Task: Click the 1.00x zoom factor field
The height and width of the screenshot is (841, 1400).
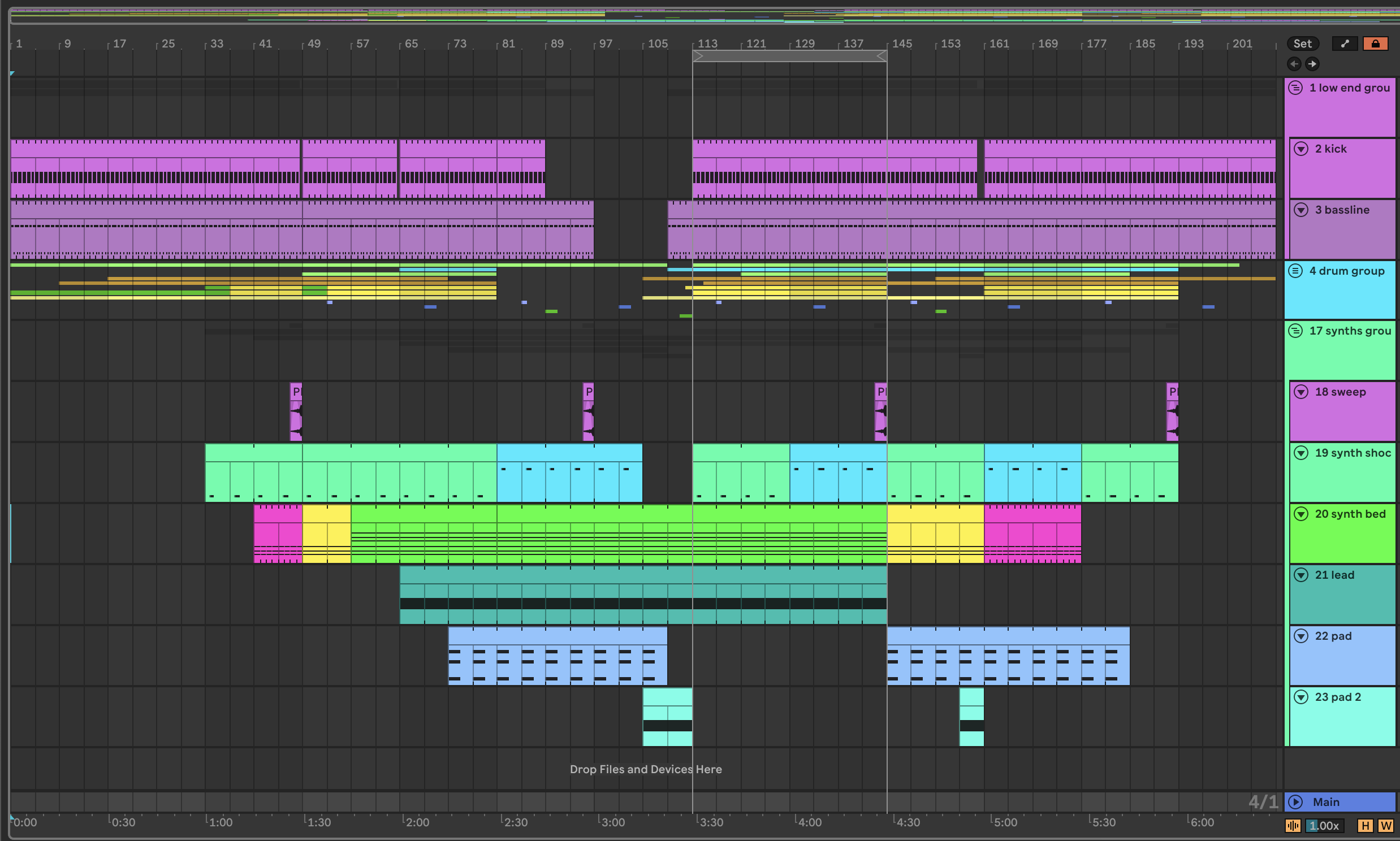Action: (1324, 826)
